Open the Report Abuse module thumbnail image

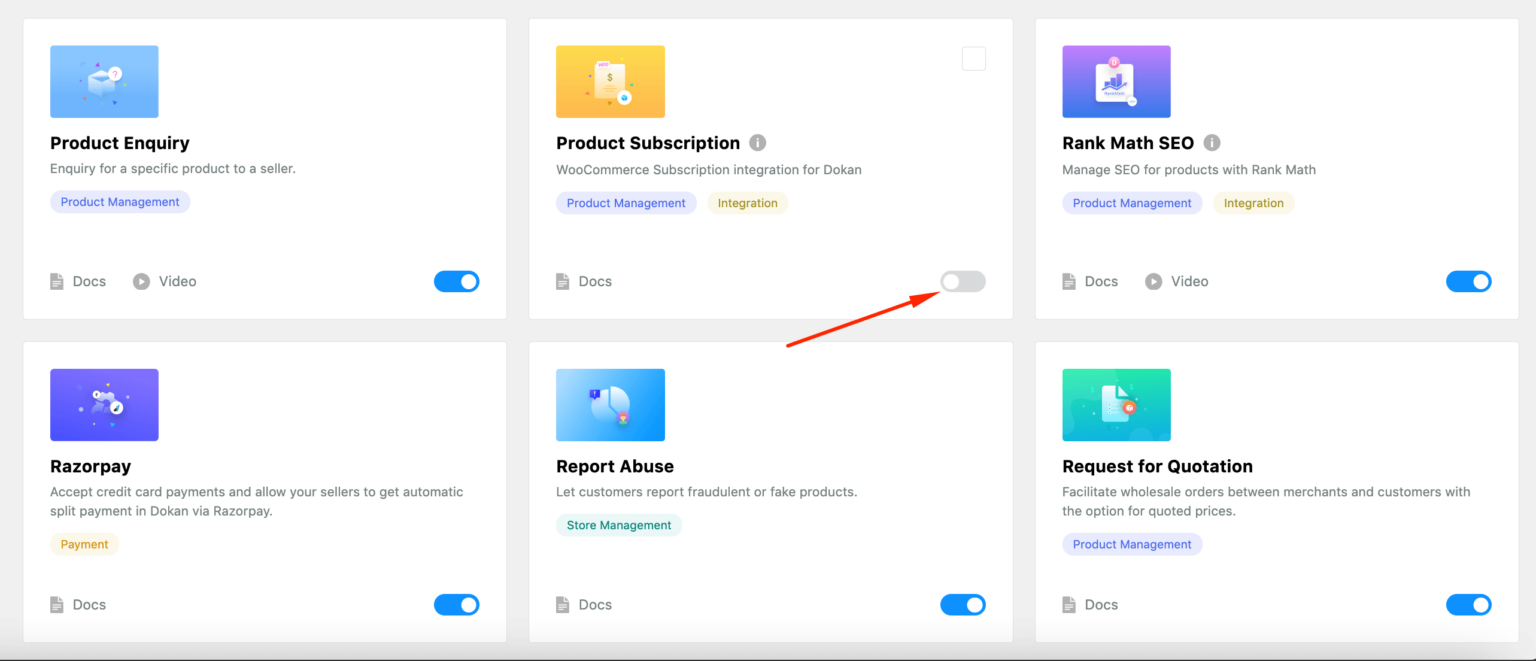(x=610, y=405)
